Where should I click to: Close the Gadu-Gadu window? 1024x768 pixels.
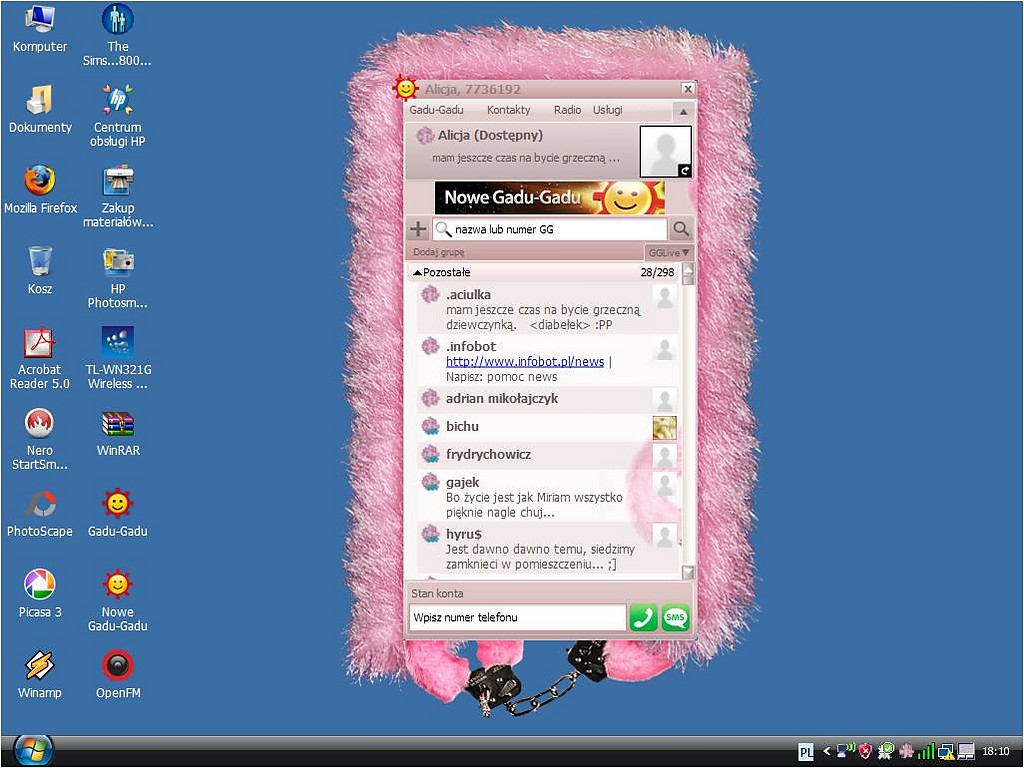point(687,89)
